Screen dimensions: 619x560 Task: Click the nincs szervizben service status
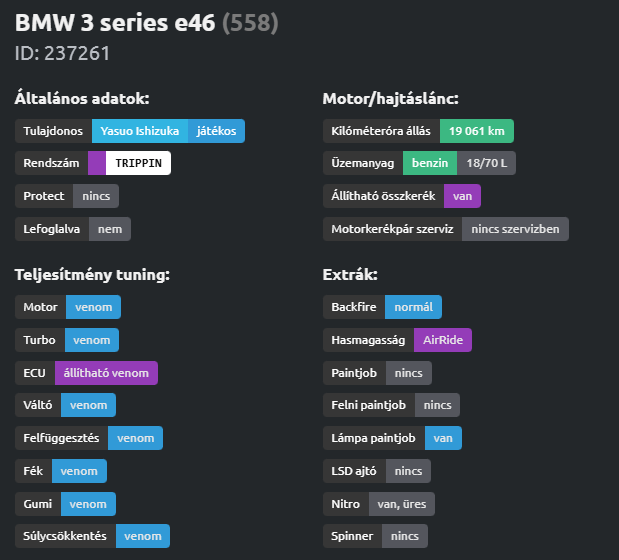click(x=515, y=229)
